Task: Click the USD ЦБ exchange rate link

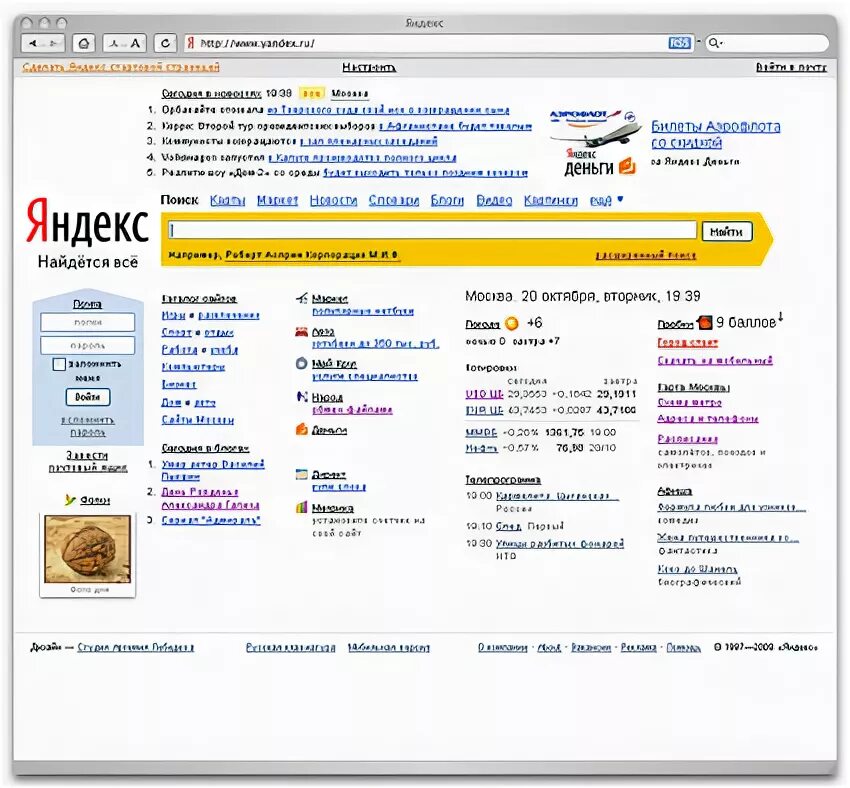Action: tap(484, 394)
